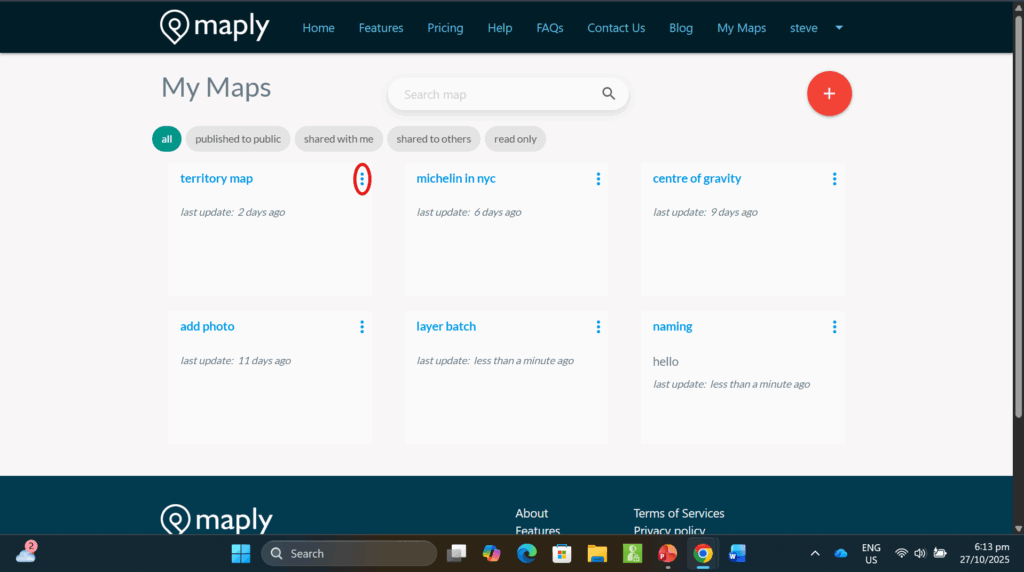Open the naming map three-dot menu

pos(834,327)
